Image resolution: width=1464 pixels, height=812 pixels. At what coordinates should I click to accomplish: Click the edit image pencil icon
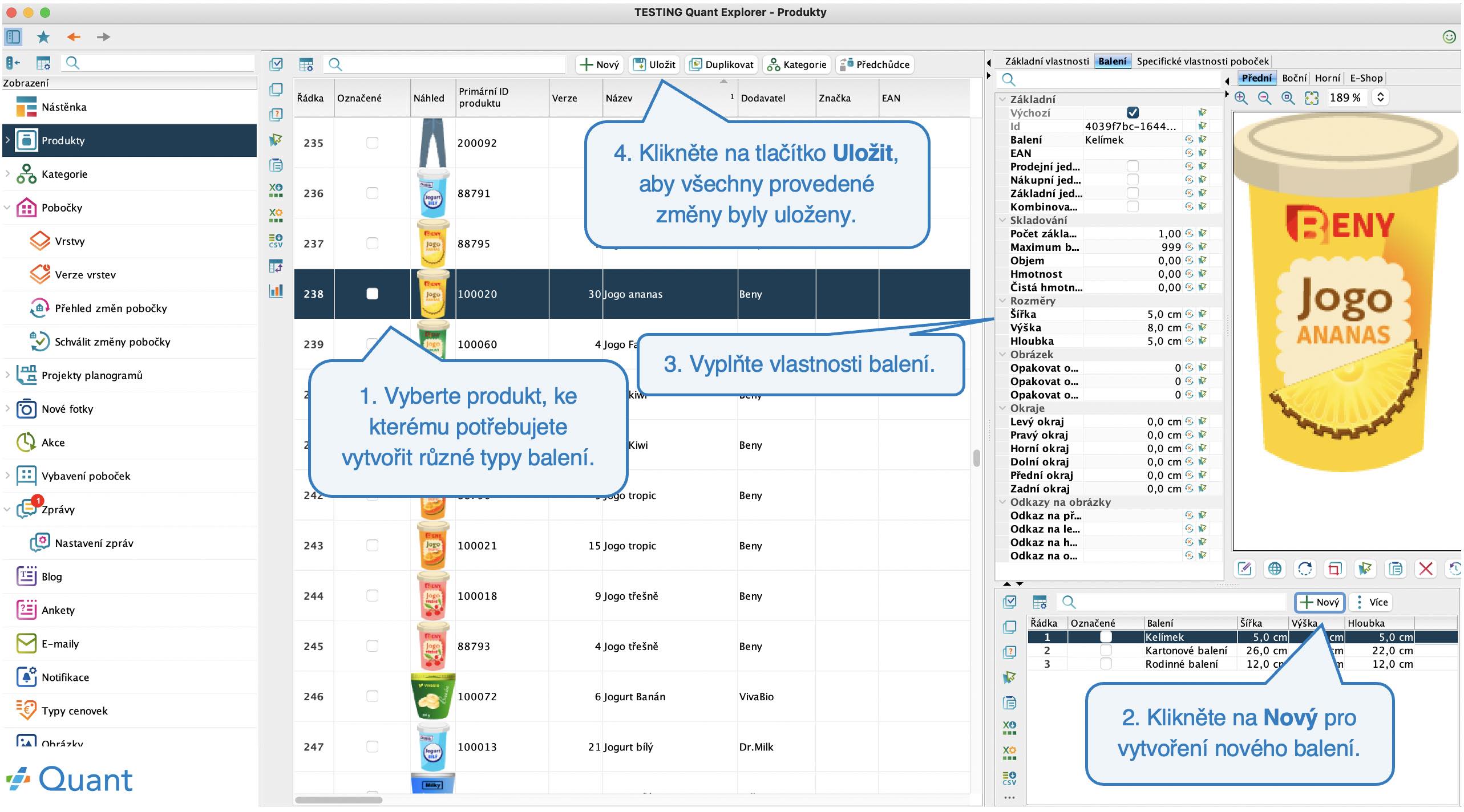(1245, 569)
